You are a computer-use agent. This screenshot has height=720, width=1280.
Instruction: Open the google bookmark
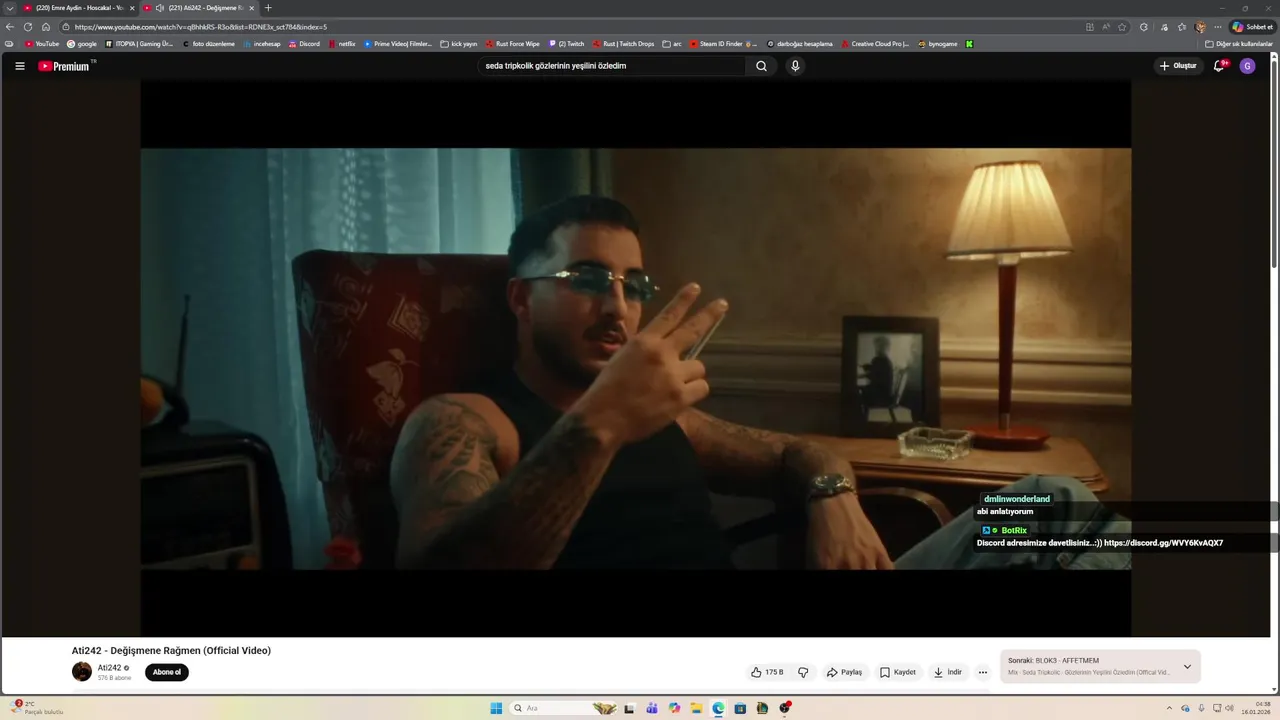click(x=82, y=44)
